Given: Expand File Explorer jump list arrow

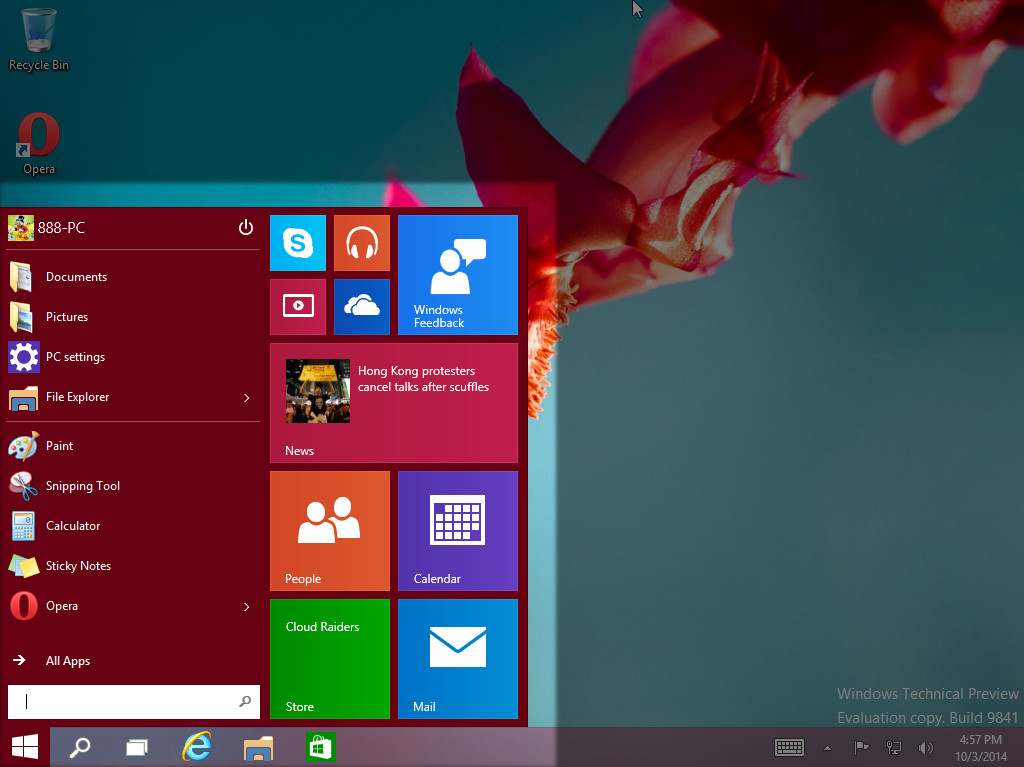Looking at the screenshot, I should click(x=247, y=398).
